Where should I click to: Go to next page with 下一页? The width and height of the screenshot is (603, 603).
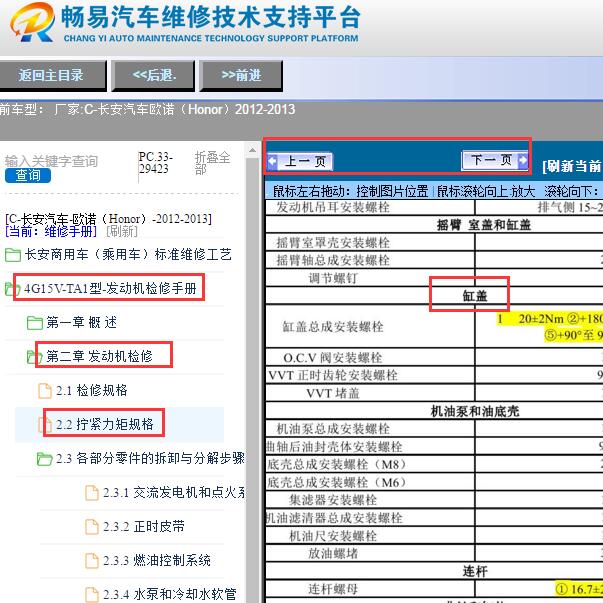(495, 160)
